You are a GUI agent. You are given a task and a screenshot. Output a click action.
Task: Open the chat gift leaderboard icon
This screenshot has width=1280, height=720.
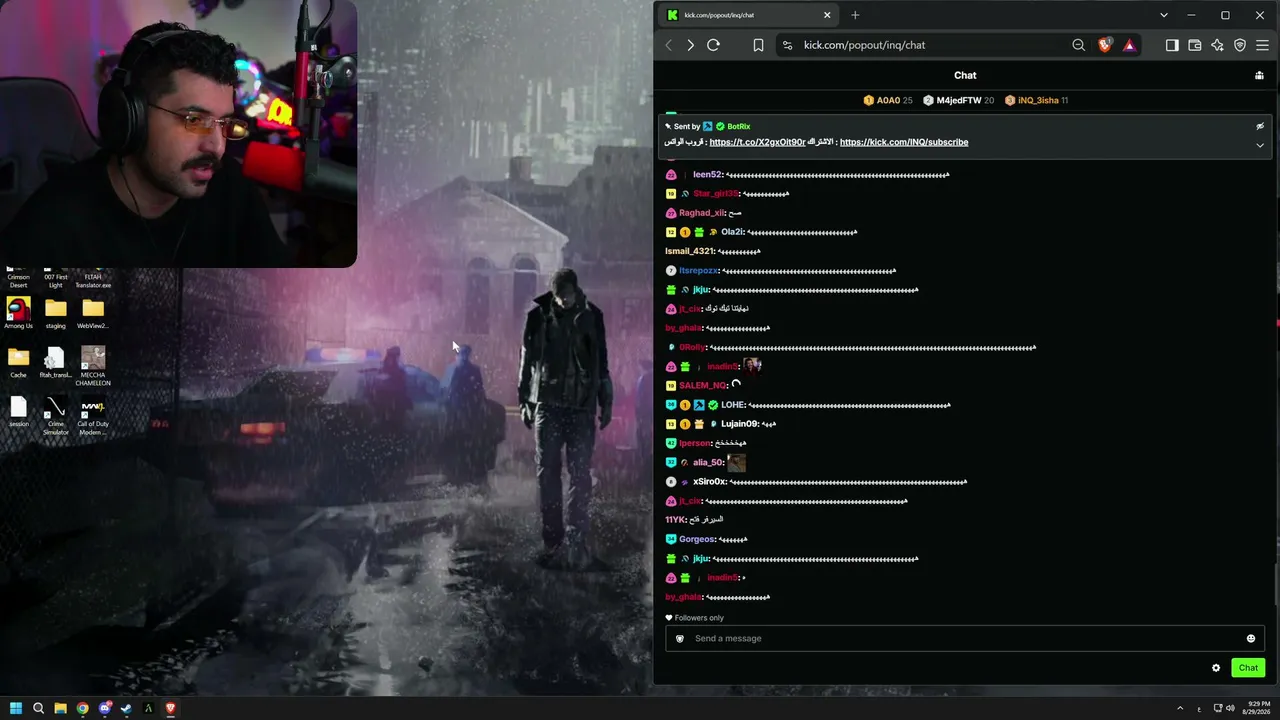pos(1259,75)
